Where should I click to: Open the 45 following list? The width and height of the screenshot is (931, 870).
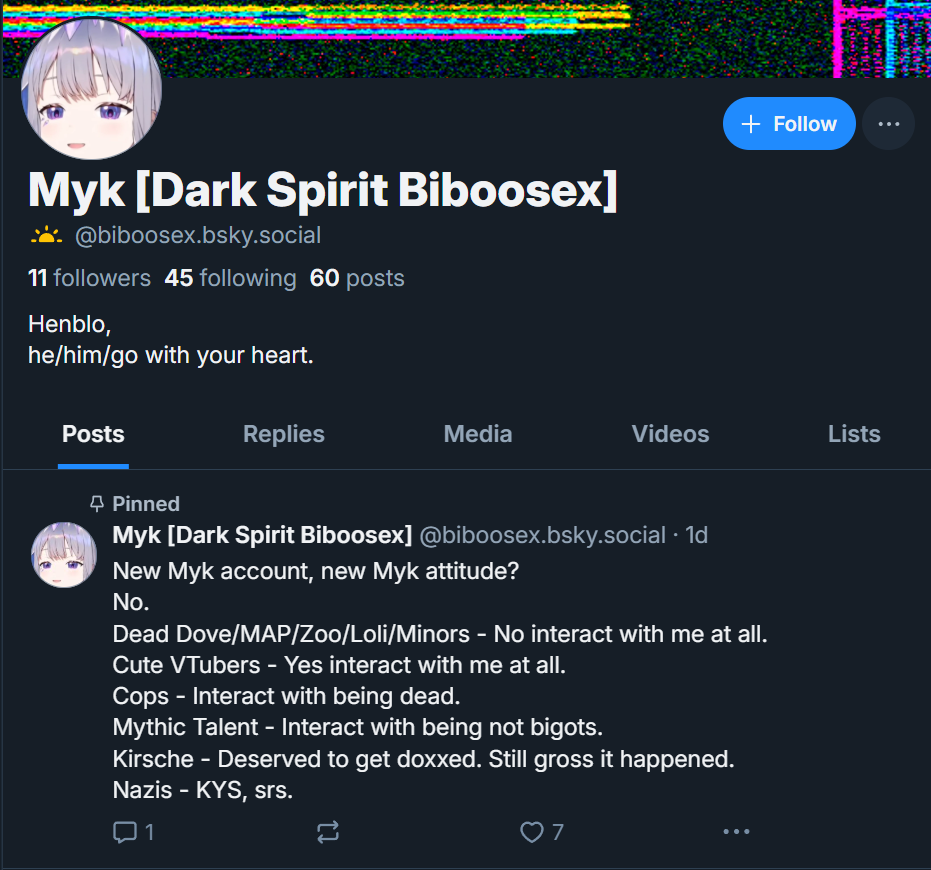tap(230, 278)
